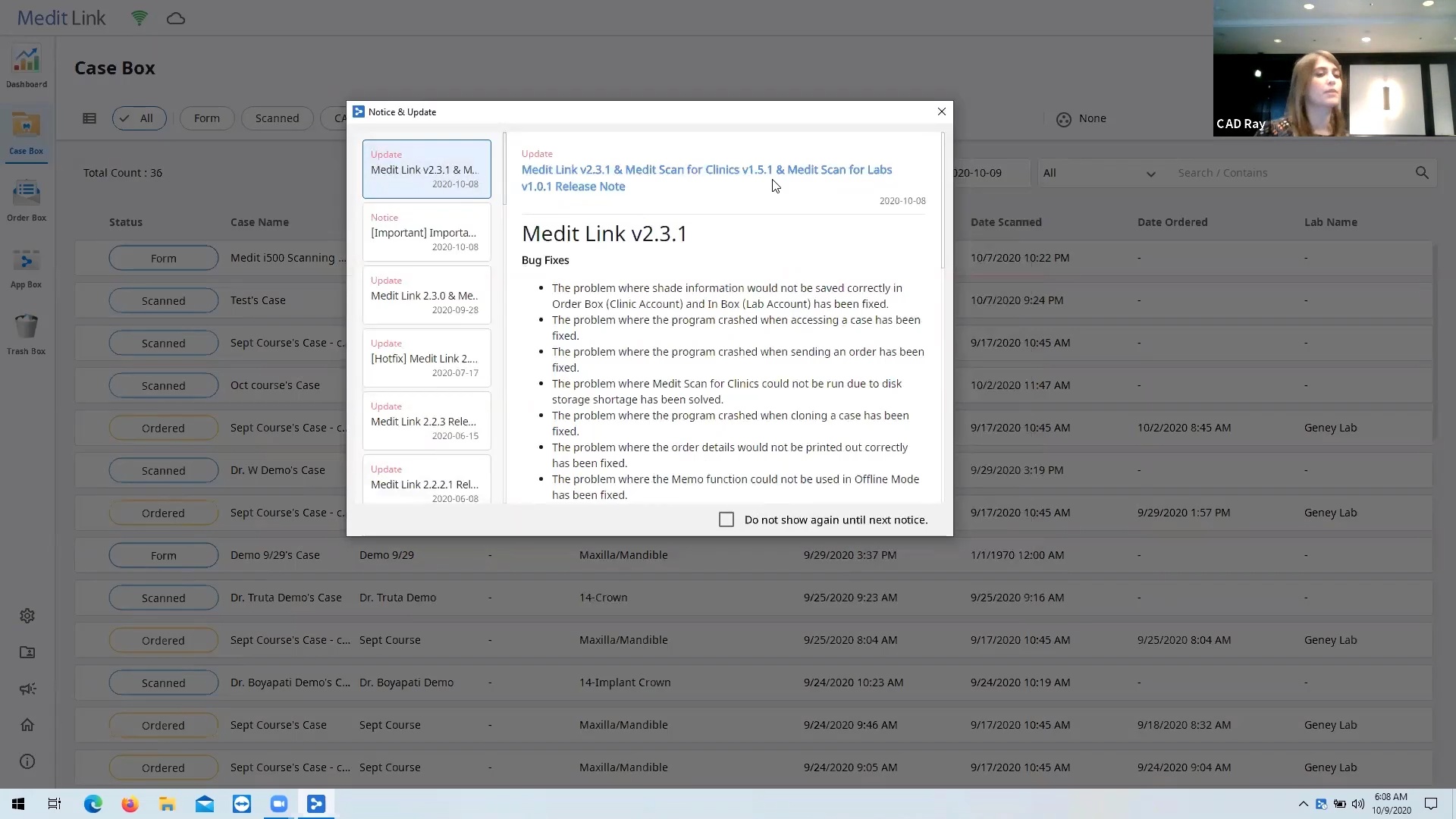Open TeamViewer from taskbar
This screenshot has height=819, width=1456.
click(x=242, y=804)
